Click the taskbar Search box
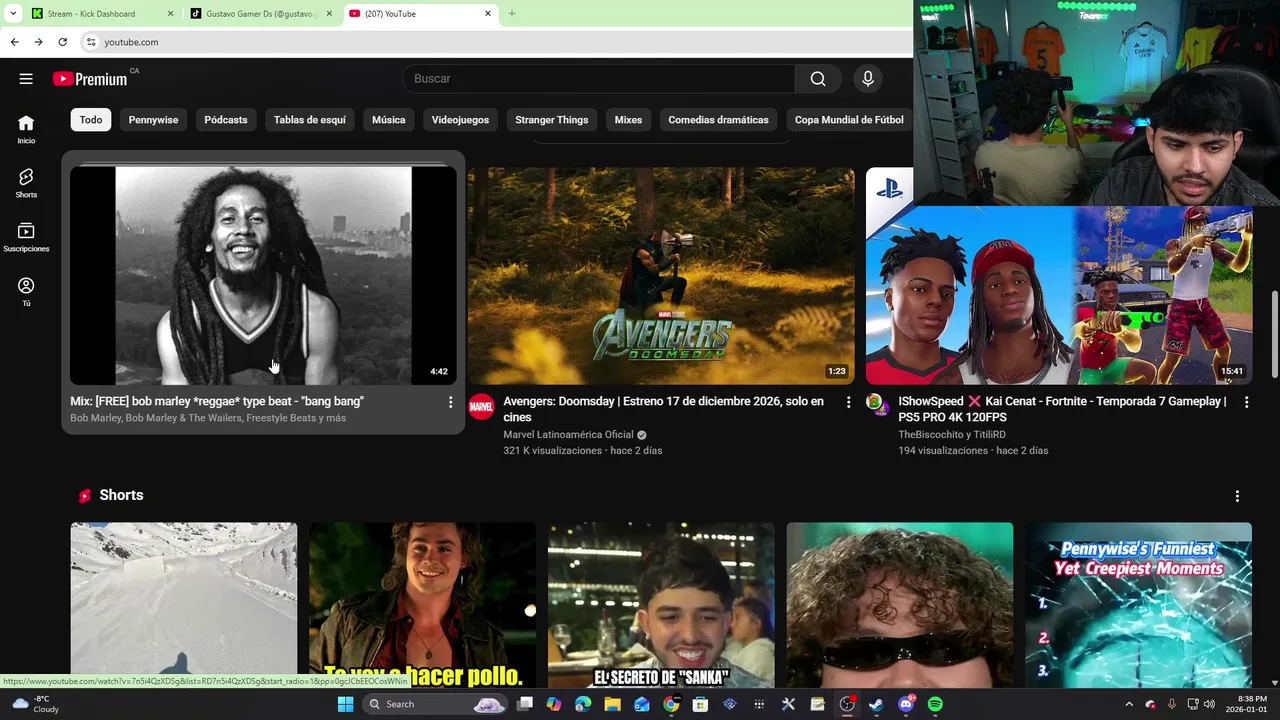Viewport: 1280px width, 720px height. [435, 704]
